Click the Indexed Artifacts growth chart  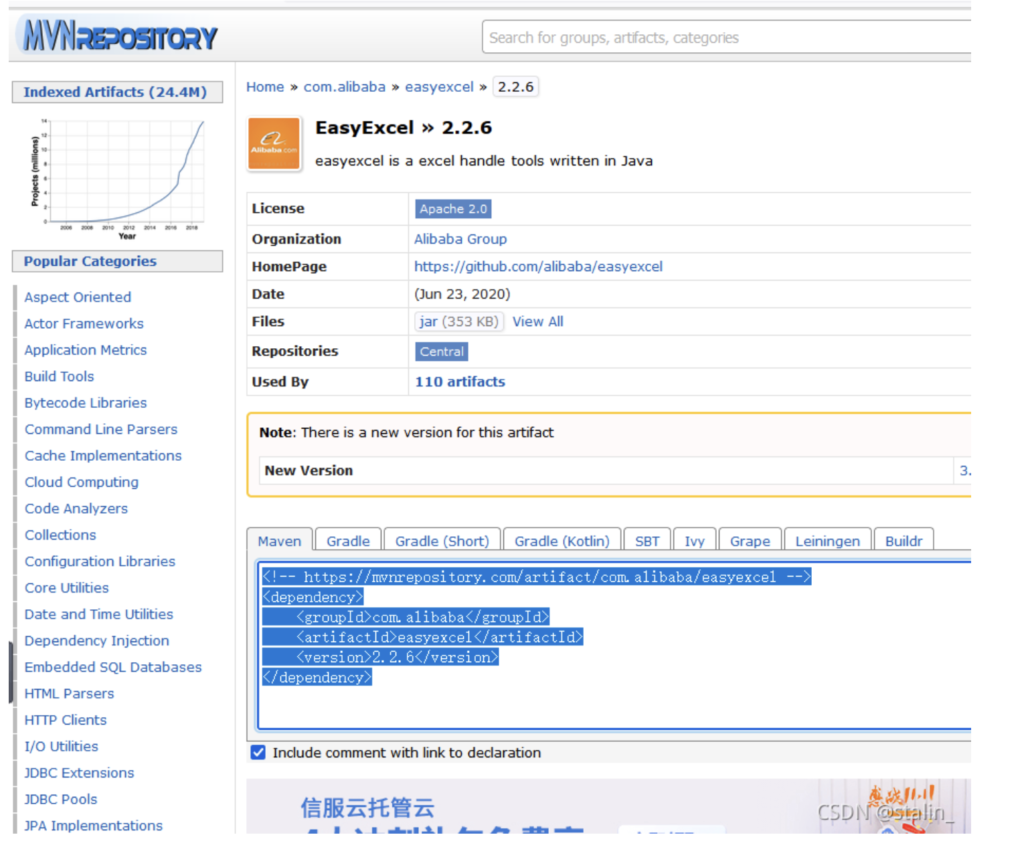coord(118,178)
